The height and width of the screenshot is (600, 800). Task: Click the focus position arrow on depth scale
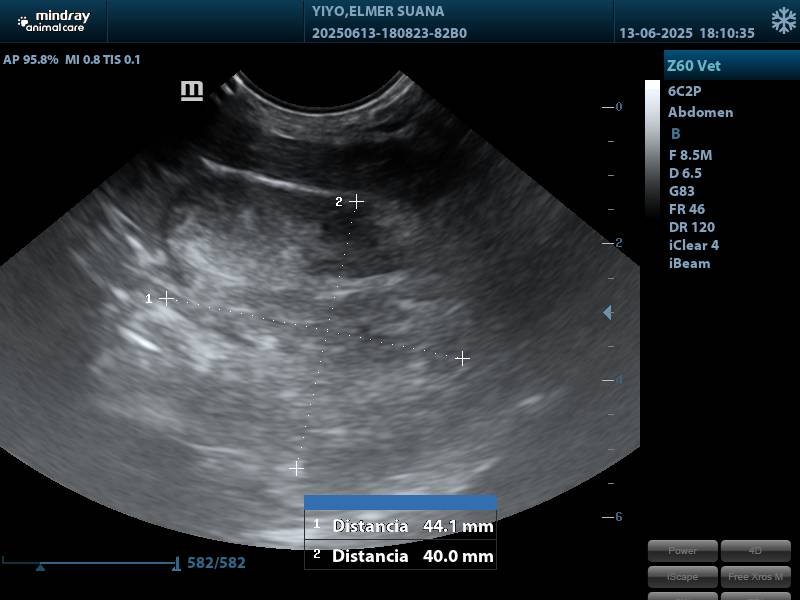click(607, 313)
